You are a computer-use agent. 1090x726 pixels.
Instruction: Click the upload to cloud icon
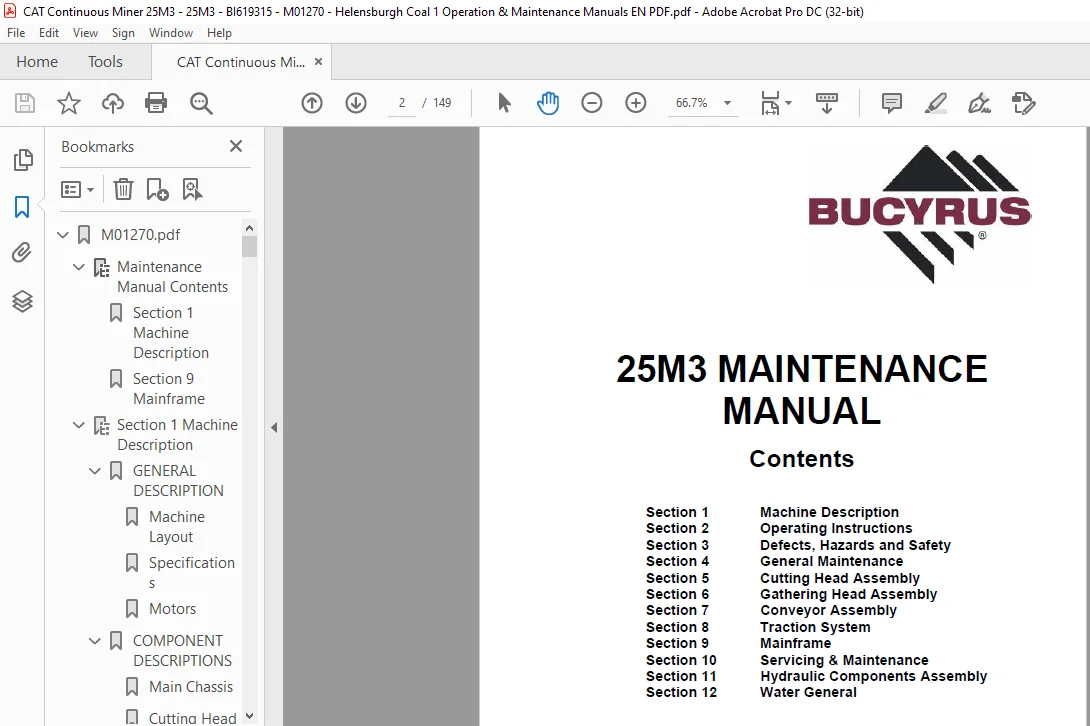pos(113,103)
